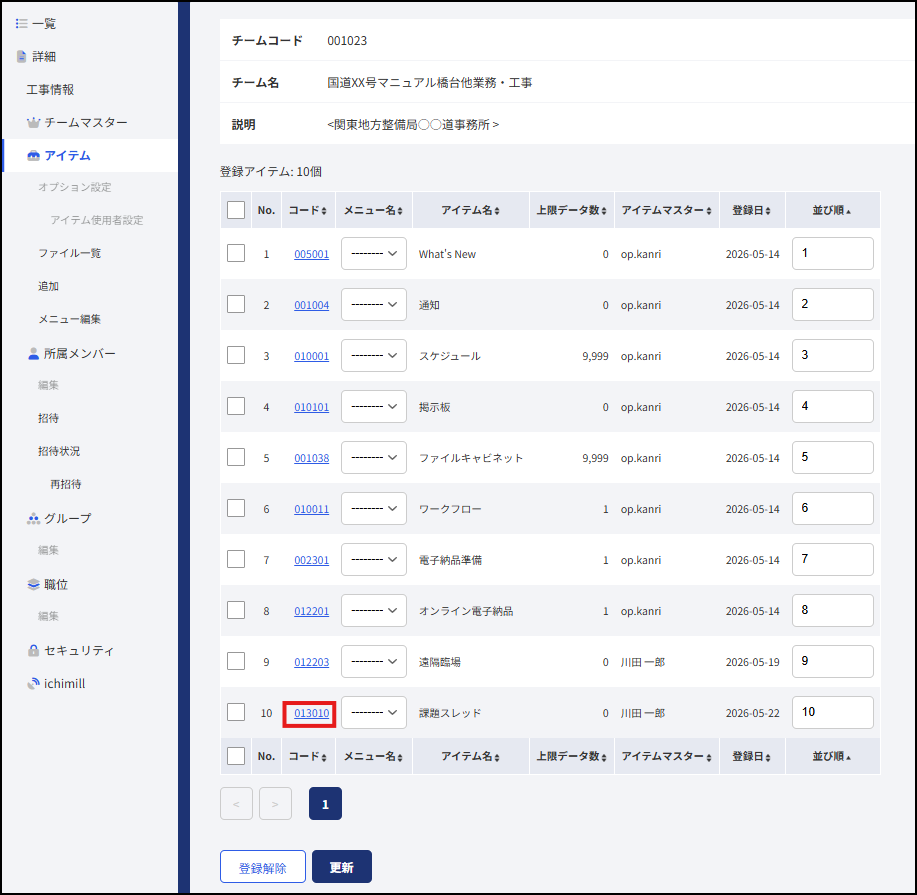Open item code link 010001

coord(311,356)
